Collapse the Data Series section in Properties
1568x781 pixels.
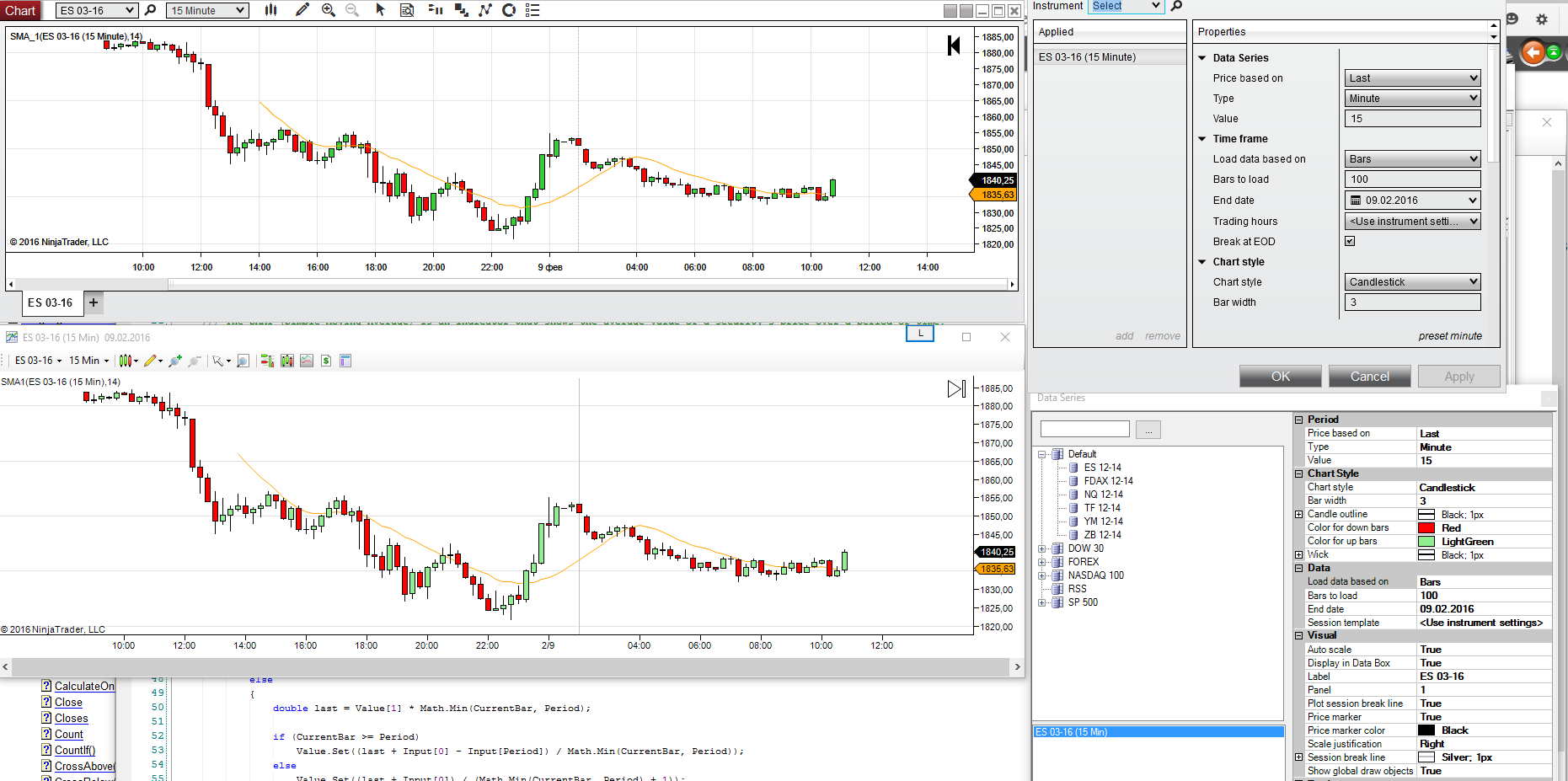pyautogui.click(x=1202, y=58)
